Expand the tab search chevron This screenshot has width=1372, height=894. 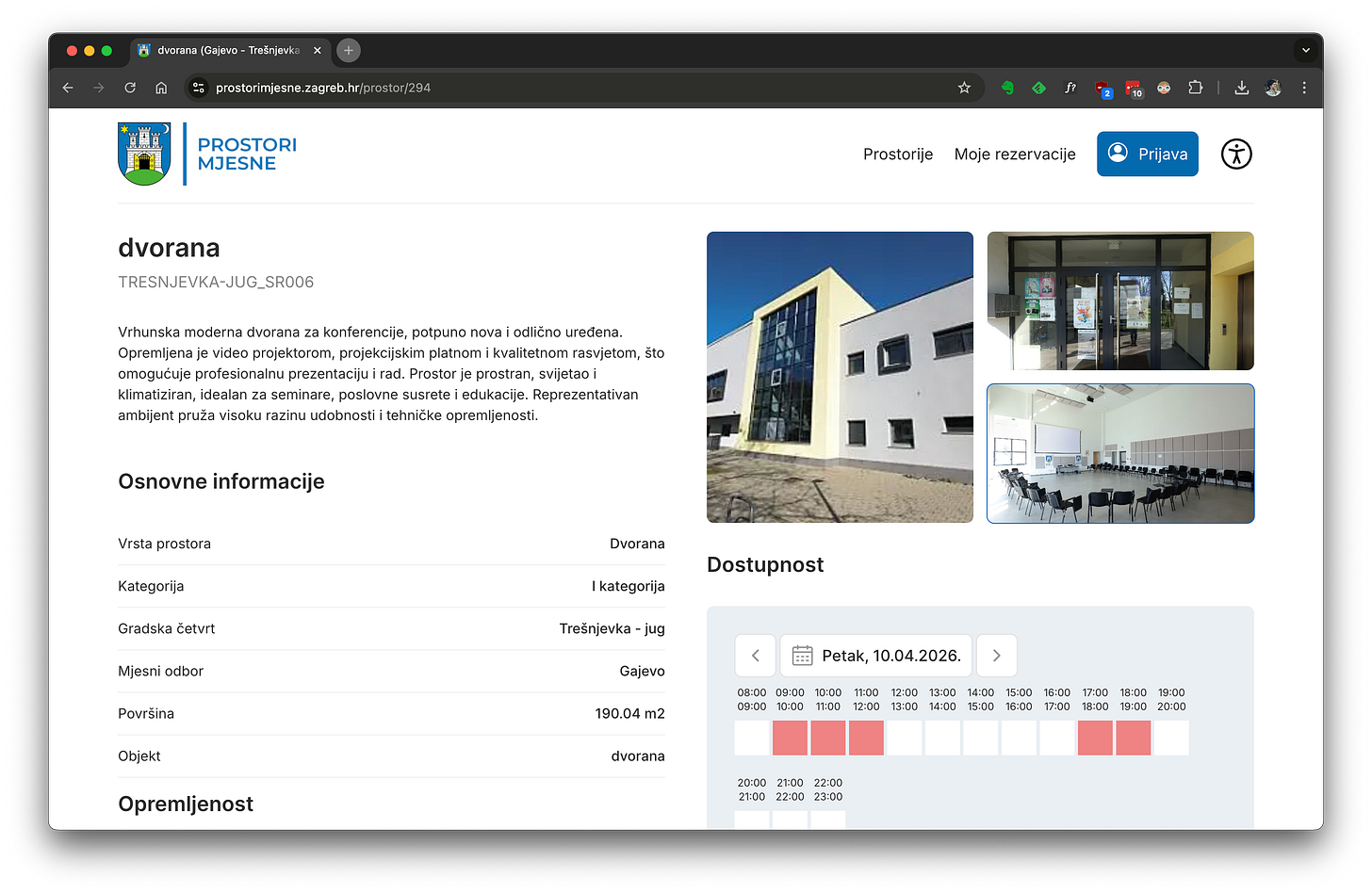(1305, 51)
